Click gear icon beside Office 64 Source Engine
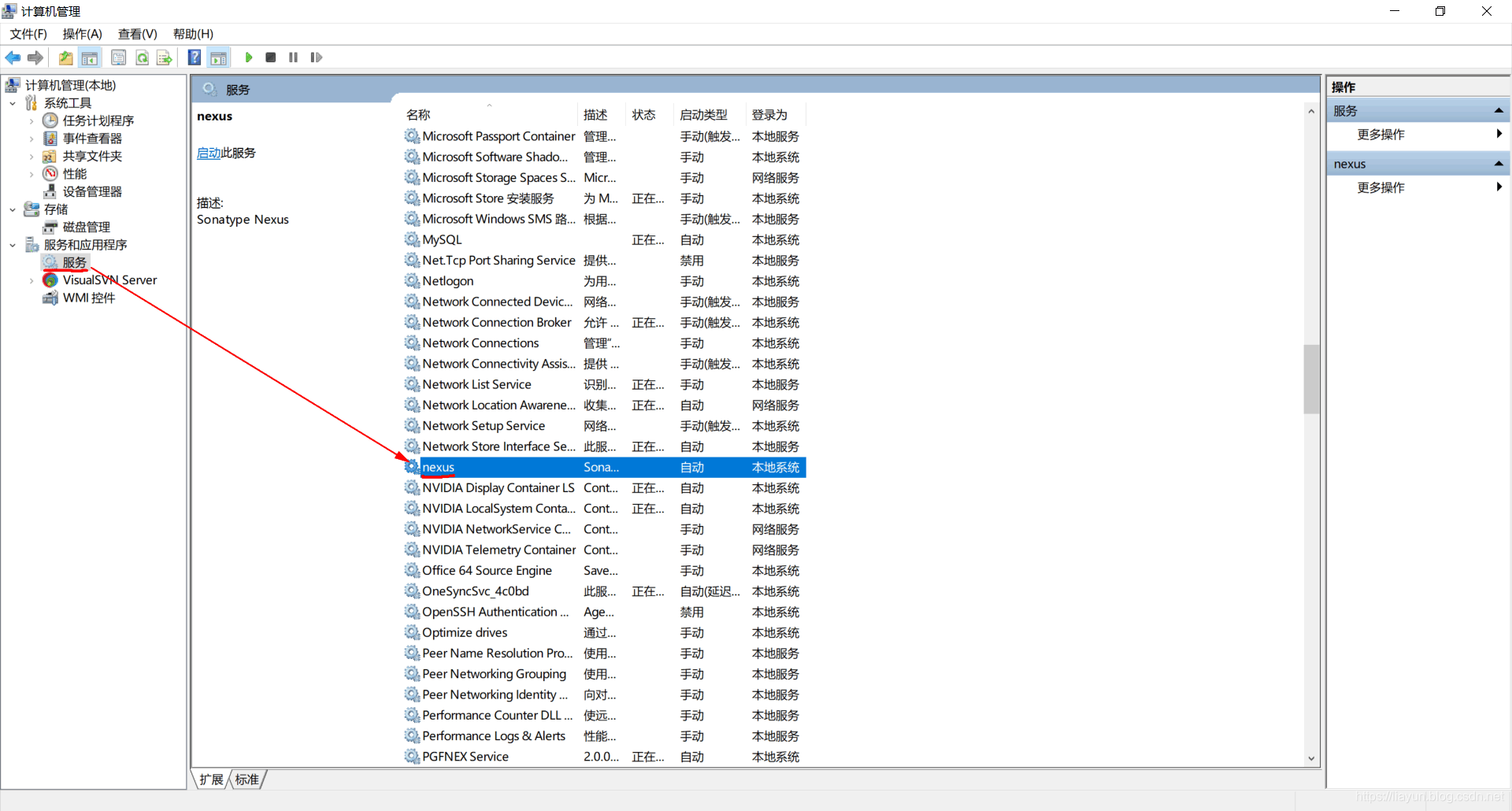The image size is (1512, 811). (x=412, y=571)
